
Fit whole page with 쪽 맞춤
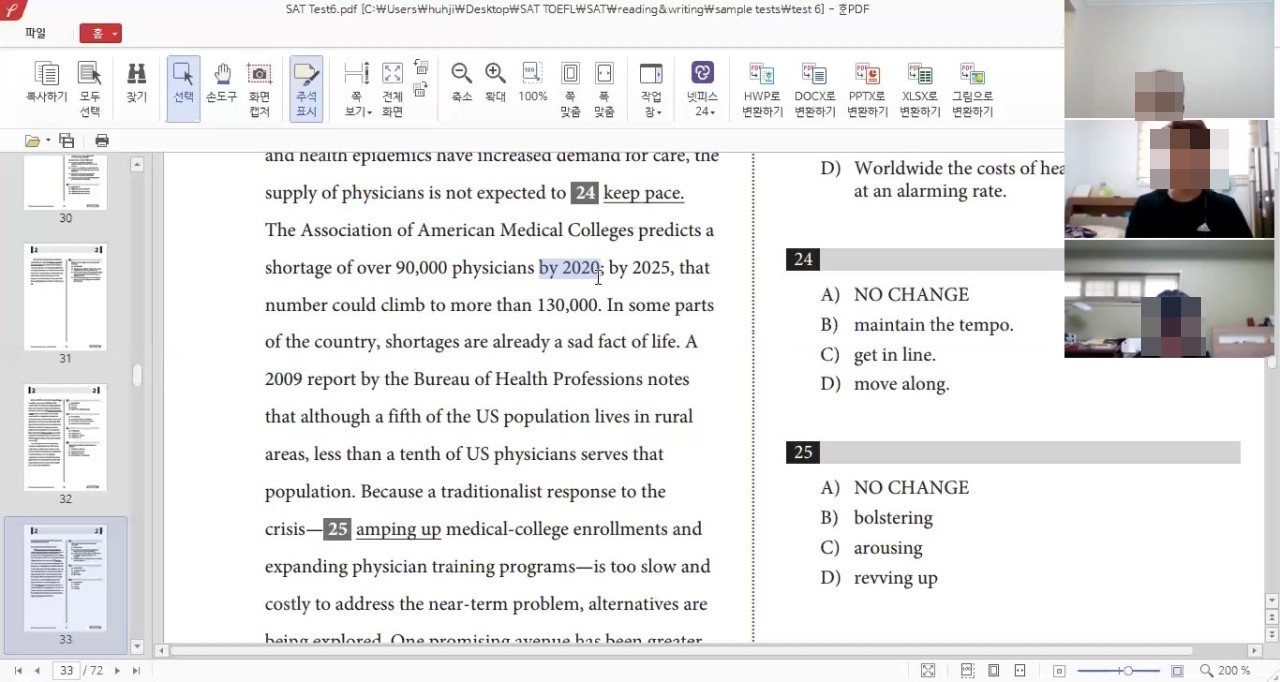click(x=570, y=88)
